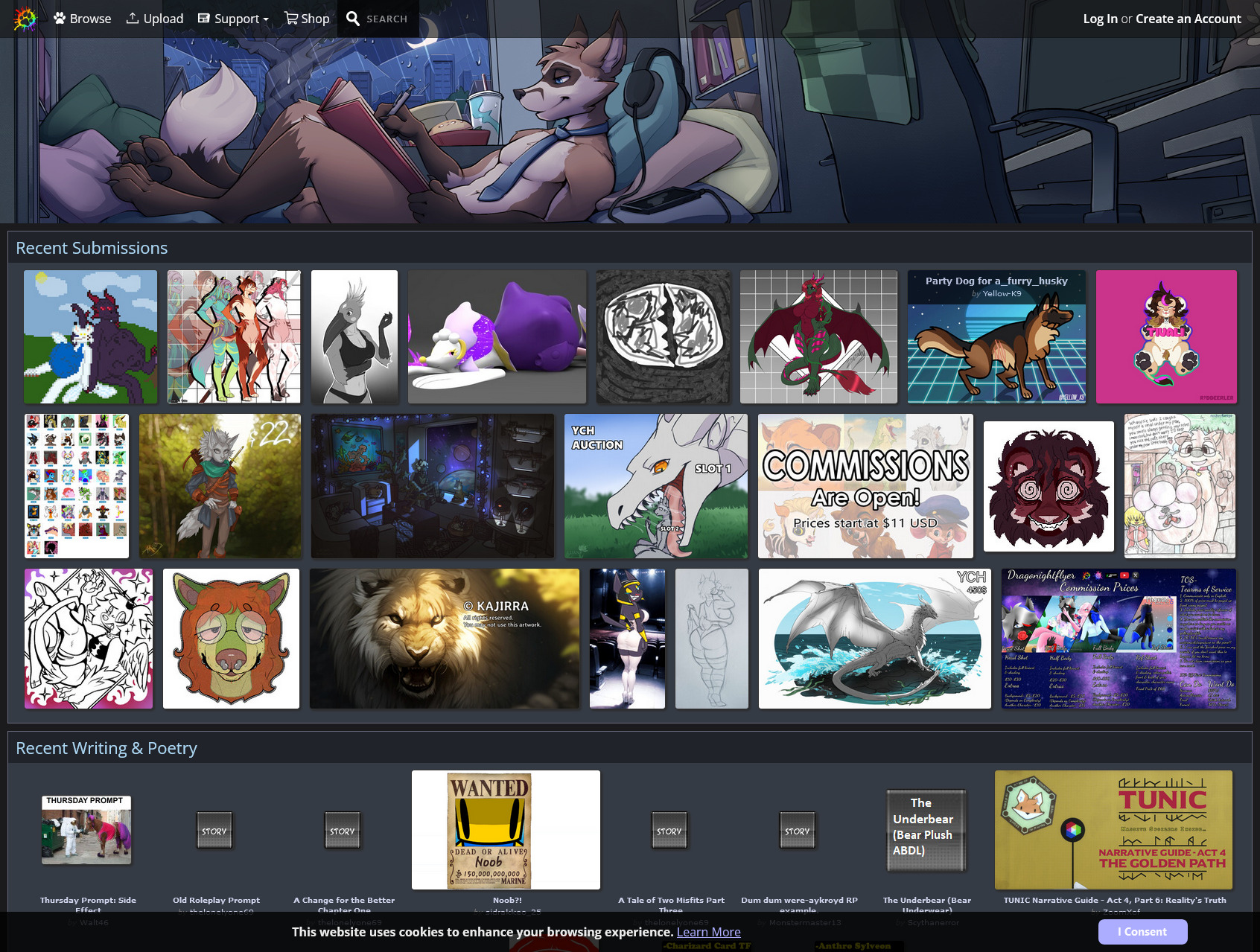This screenshot has width=1260, height=952.
Task: Click the Noob?! story title
Action: (x=507, y=900)
